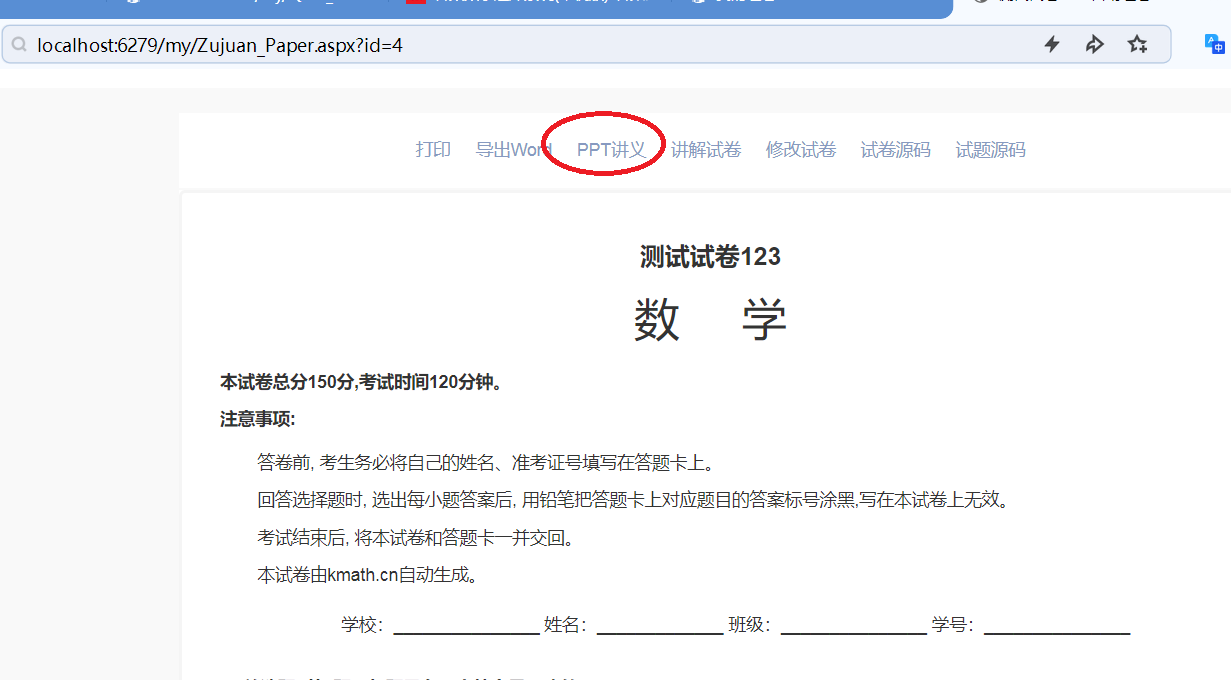Click the bookmark star icon
The width and height of the screenshot is (1231, 680).
coord(1138,44)
